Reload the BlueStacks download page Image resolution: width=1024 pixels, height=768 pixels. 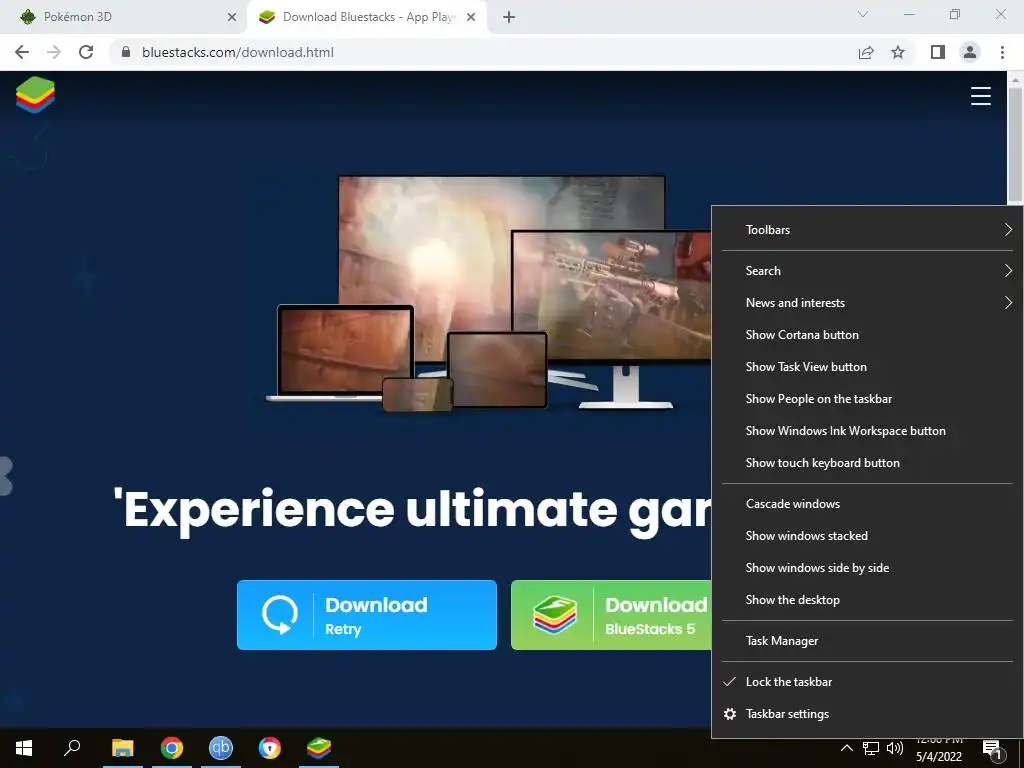pos(86,52)
